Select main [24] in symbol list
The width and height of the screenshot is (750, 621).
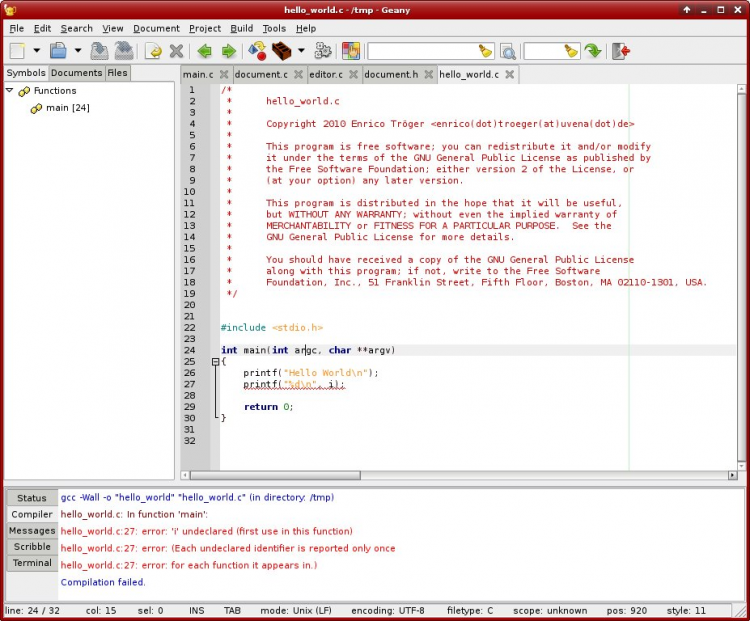pos(67,108)
